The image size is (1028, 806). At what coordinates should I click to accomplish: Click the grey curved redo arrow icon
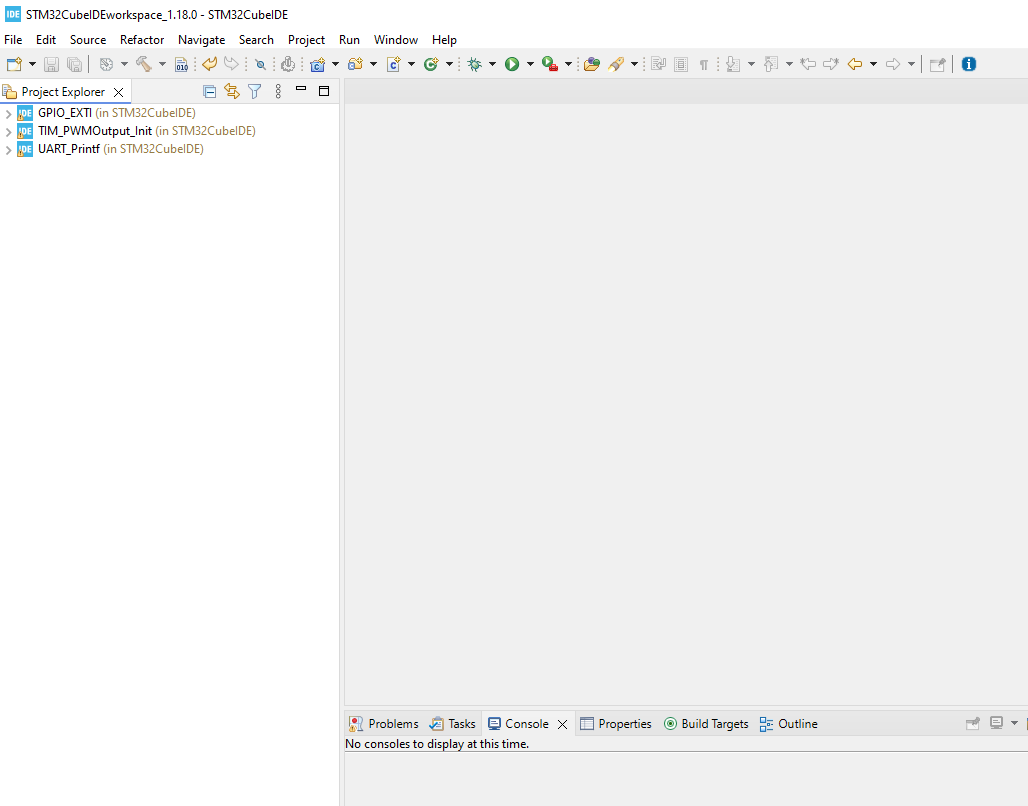[231, 64]
